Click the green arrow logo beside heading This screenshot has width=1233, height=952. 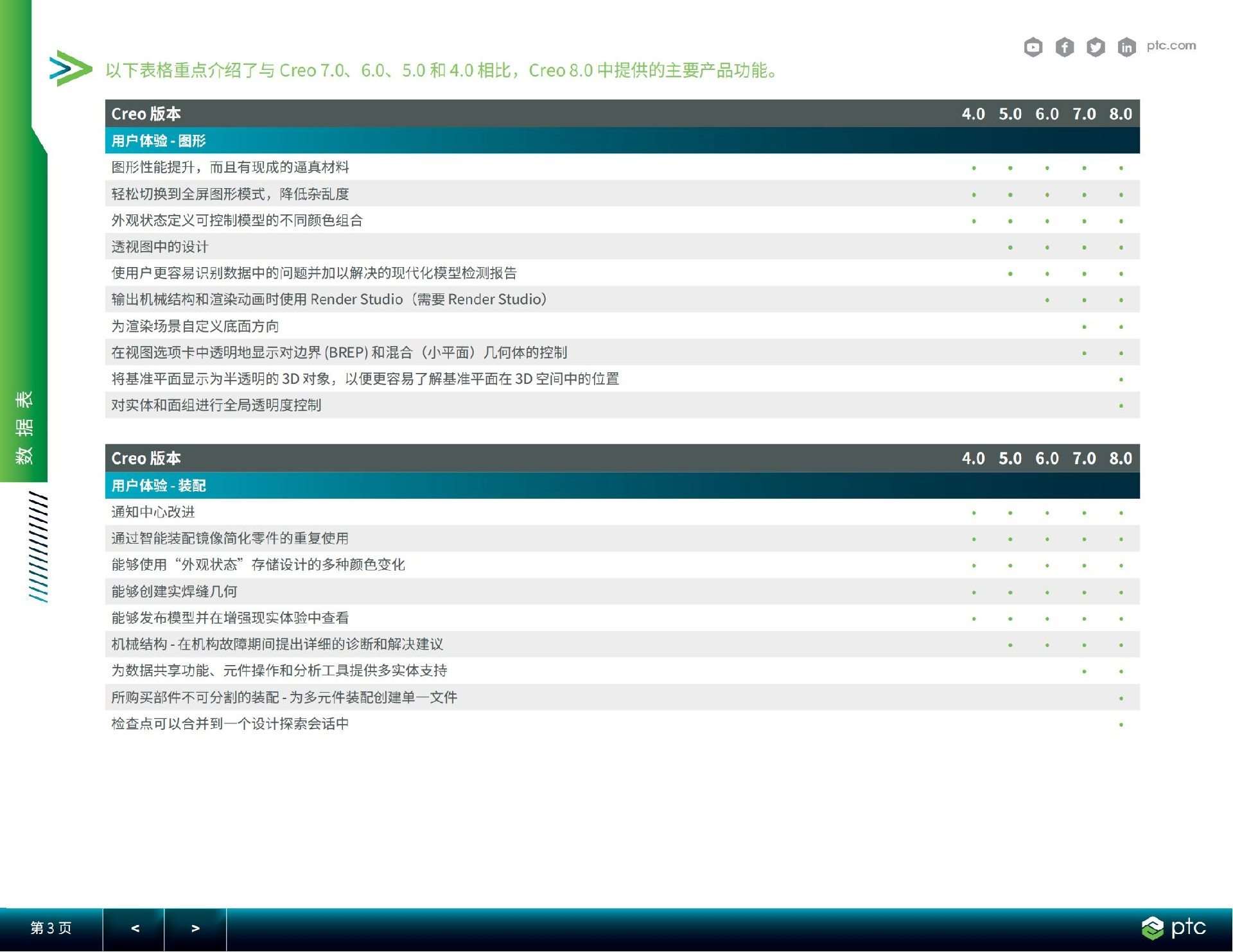coord(70,68)
